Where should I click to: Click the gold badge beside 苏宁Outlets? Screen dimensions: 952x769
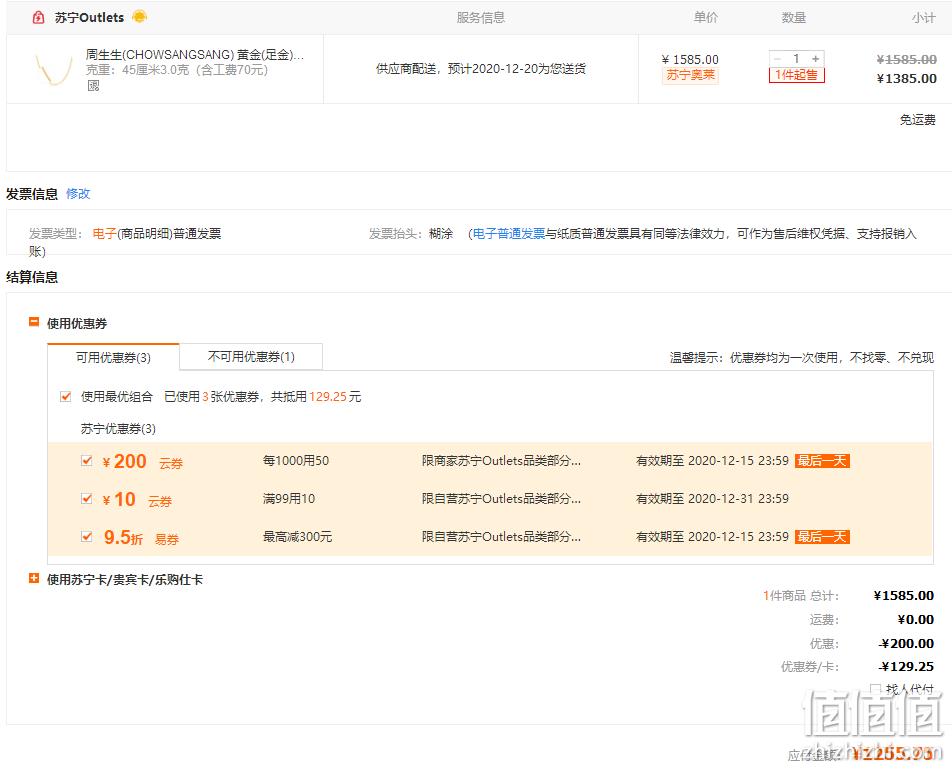pos(139,16)
